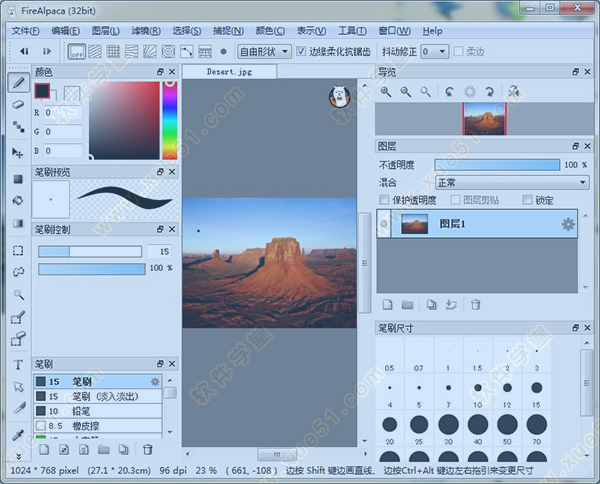Open the 抖动修正 value dropdown

pos(434,51)
